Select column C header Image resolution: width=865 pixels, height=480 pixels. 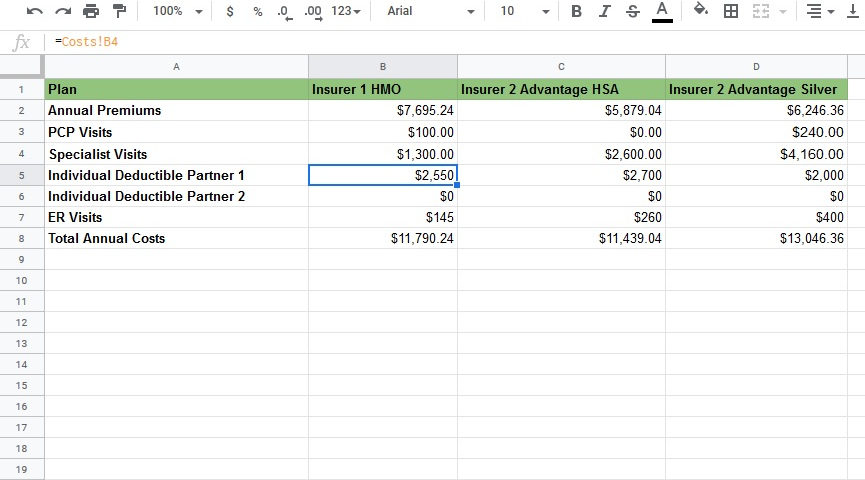point(561,67)
